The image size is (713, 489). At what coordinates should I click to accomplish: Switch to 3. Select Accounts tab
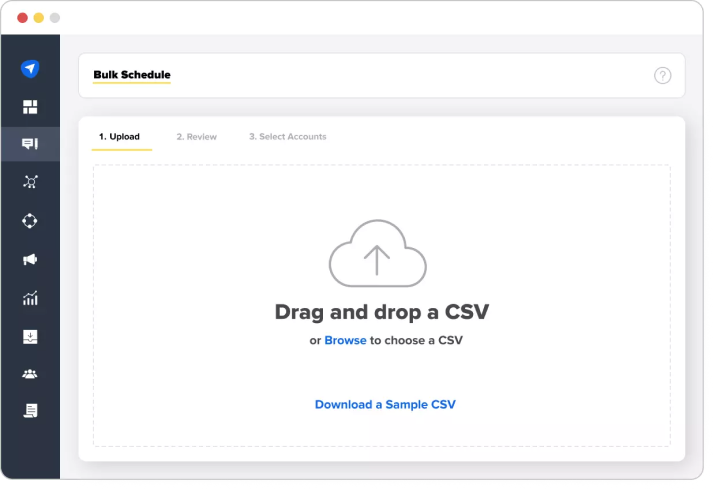click(288, 136)
